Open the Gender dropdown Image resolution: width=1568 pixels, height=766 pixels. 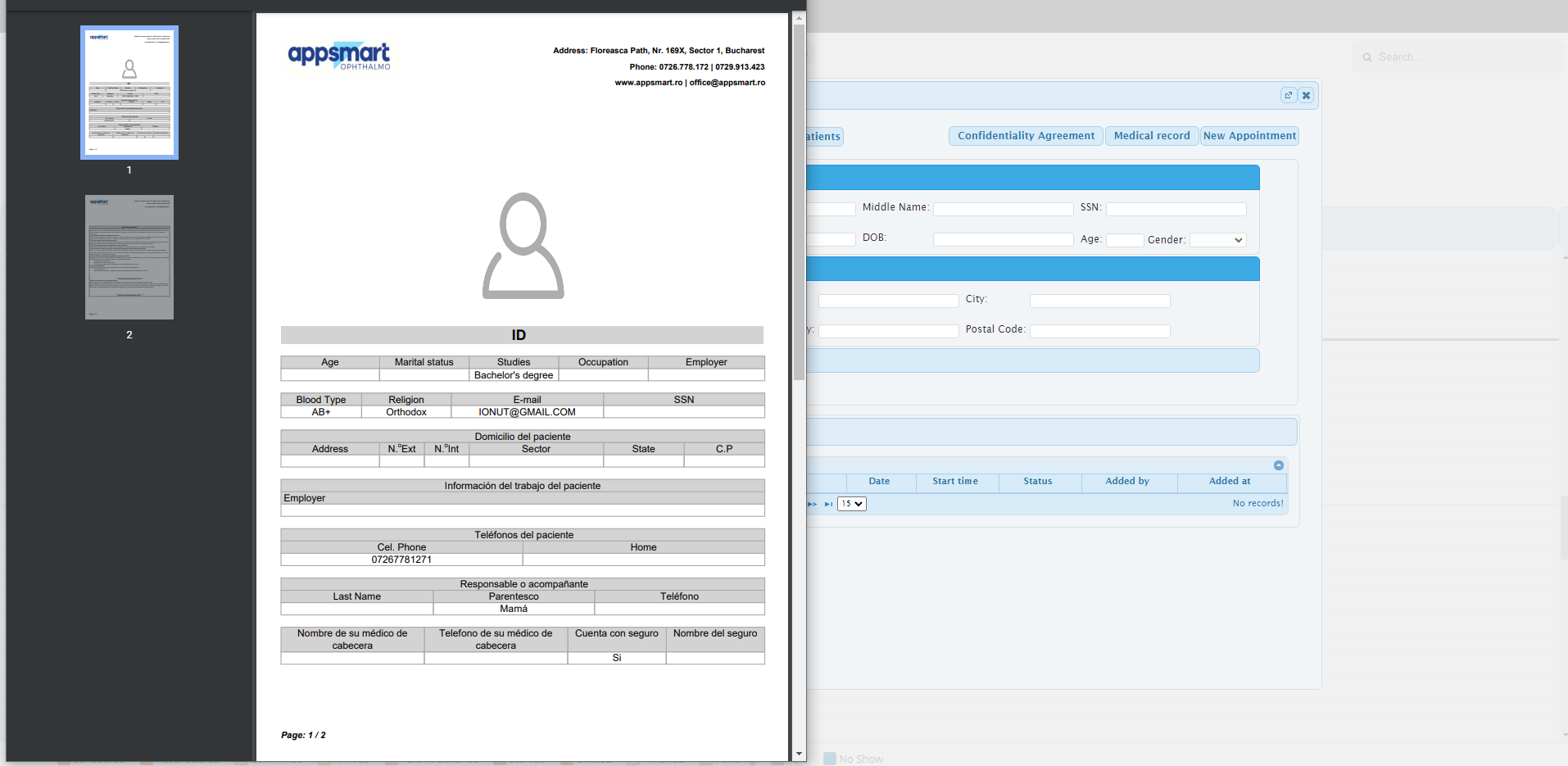point(1218,240)
